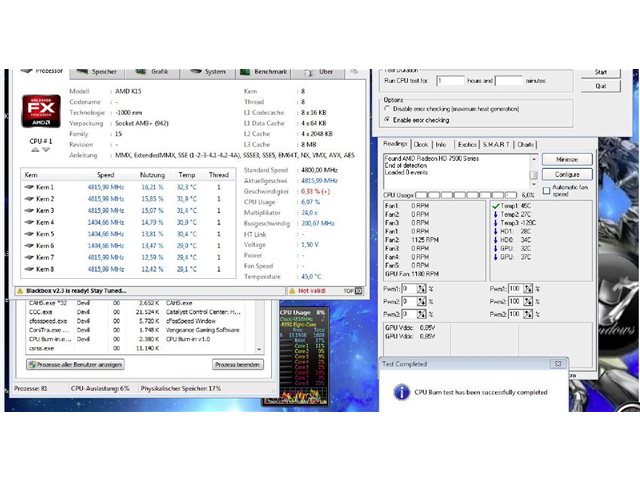Viewport: 640px width, 480px height.
Task: Click Prozess beenden button
Action: [238, 364]
